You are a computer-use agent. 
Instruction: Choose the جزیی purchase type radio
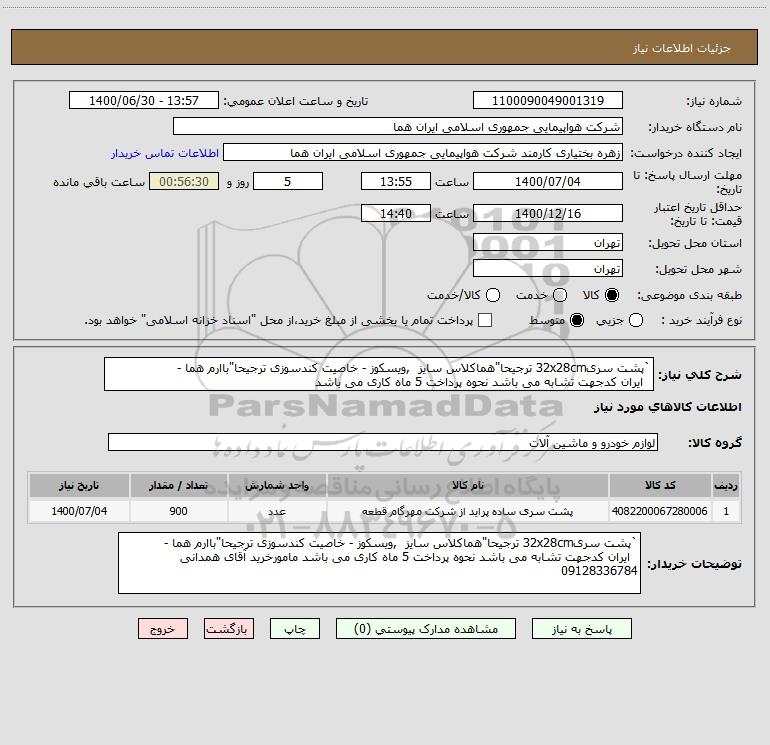tap(636, 320)
